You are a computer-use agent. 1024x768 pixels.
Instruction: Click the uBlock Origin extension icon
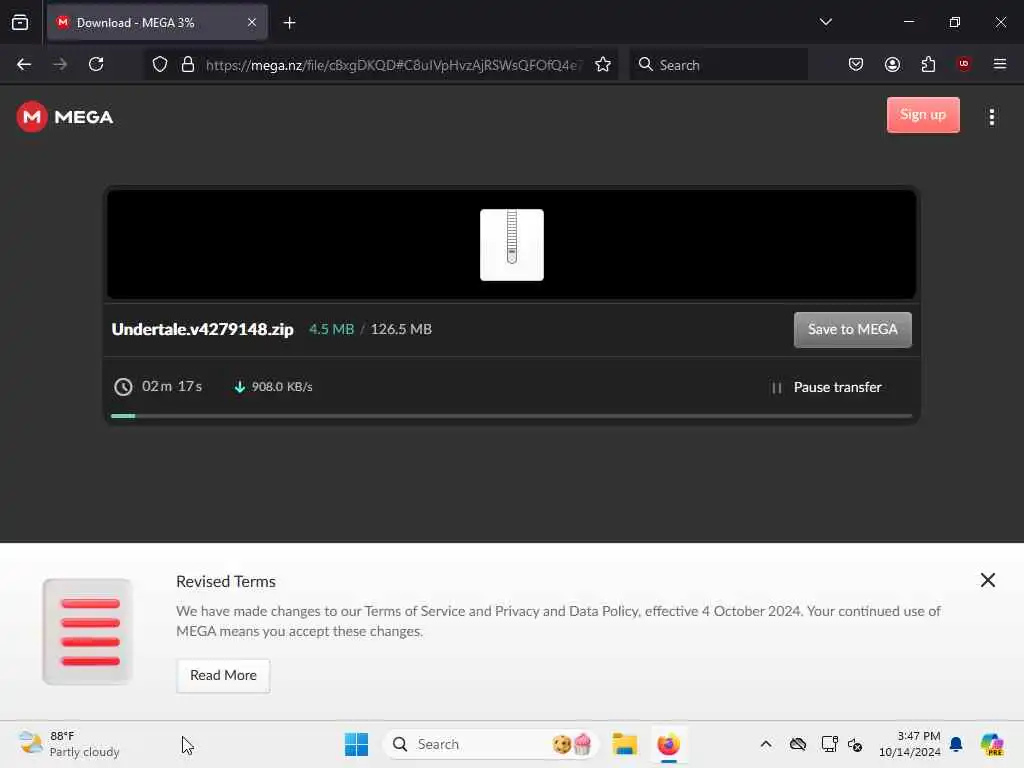click(964, 64)
